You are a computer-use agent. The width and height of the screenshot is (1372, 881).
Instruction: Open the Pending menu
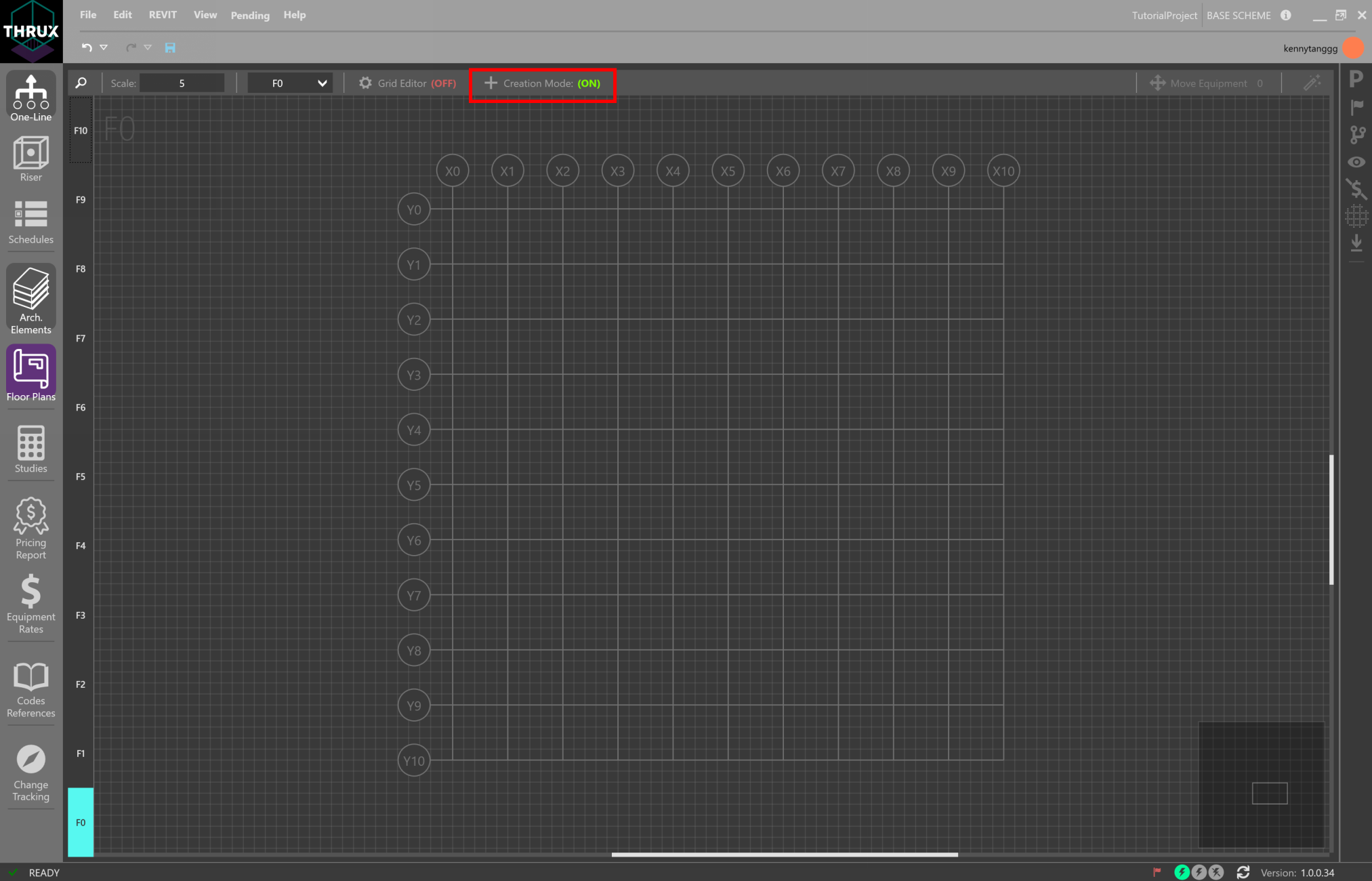coord(249,15)
